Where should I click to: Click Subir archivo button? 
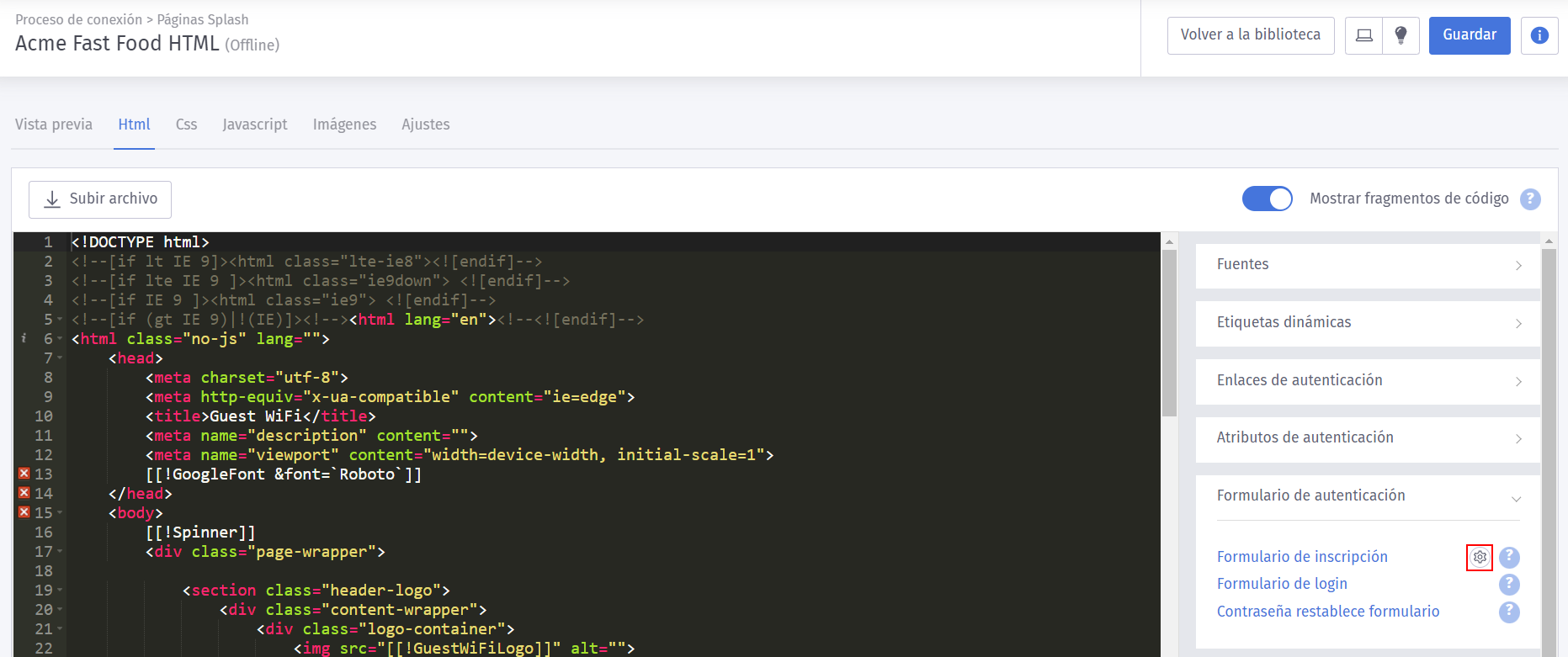tap(100, 199)
